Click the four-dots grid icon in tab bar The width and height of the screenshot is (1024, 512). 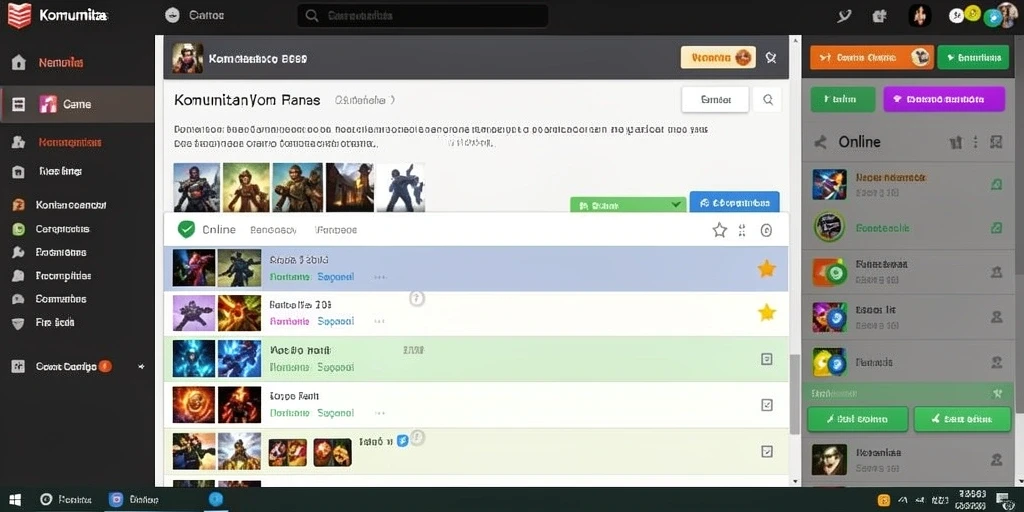(x=742, y=230)
